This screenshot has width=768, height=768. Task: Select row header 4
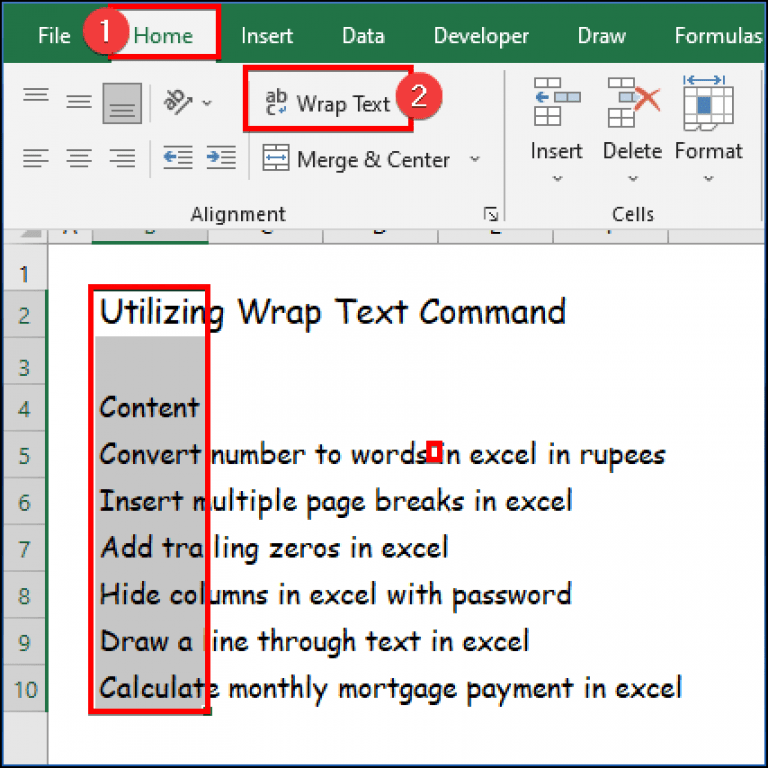point(24,408)
